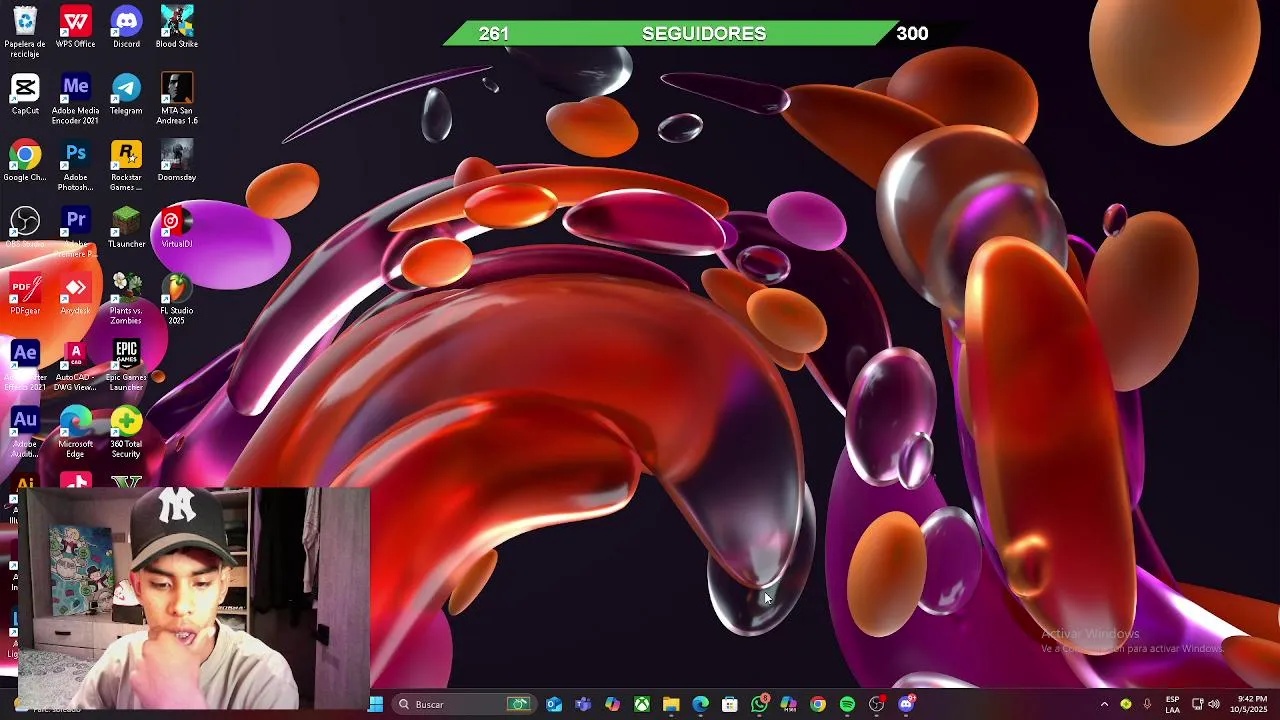Select the MTA San Andreas 1.6 icon

(177, 99)
